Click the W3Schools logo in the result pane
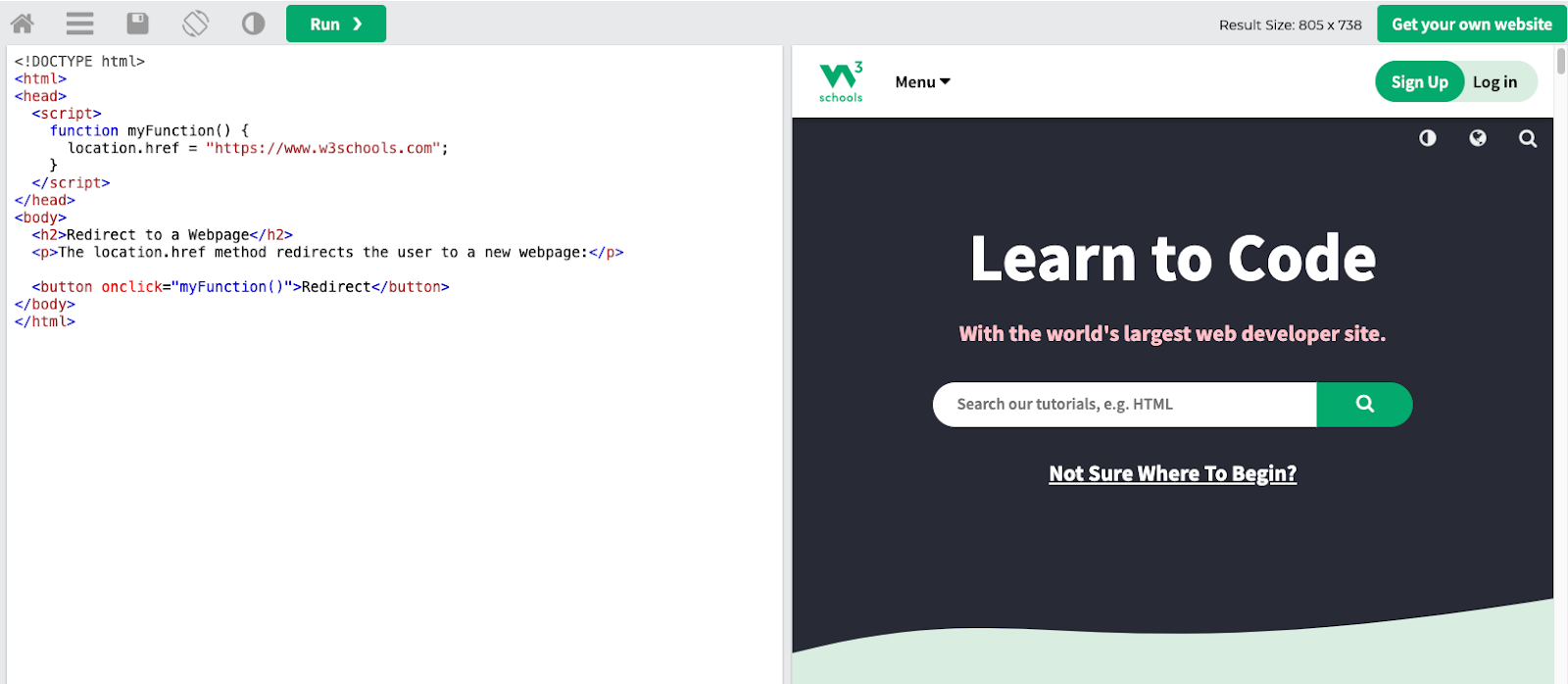 point(841,81)
